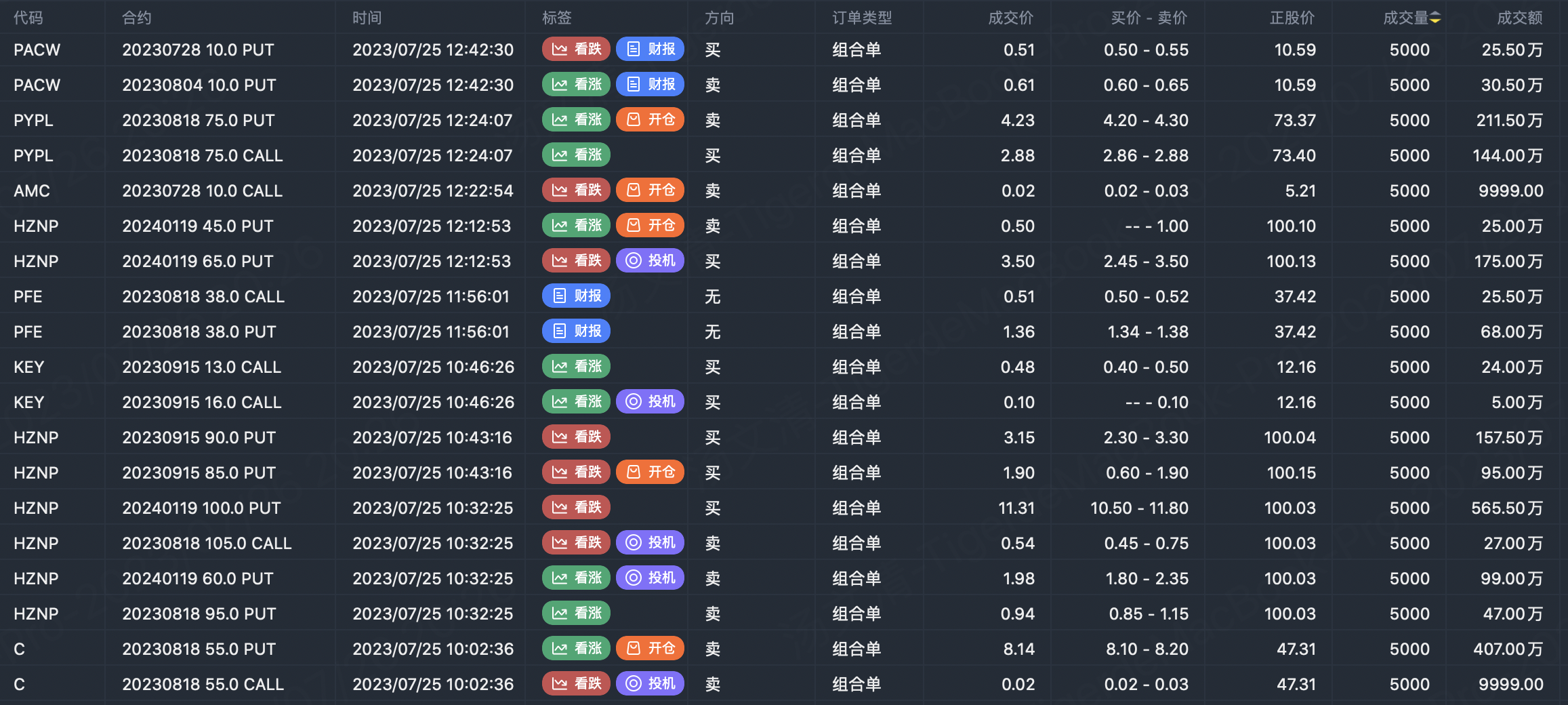Click the 211.50万 turnover value
Screen dimensions: 1568x705
[x=1510, y=120]
